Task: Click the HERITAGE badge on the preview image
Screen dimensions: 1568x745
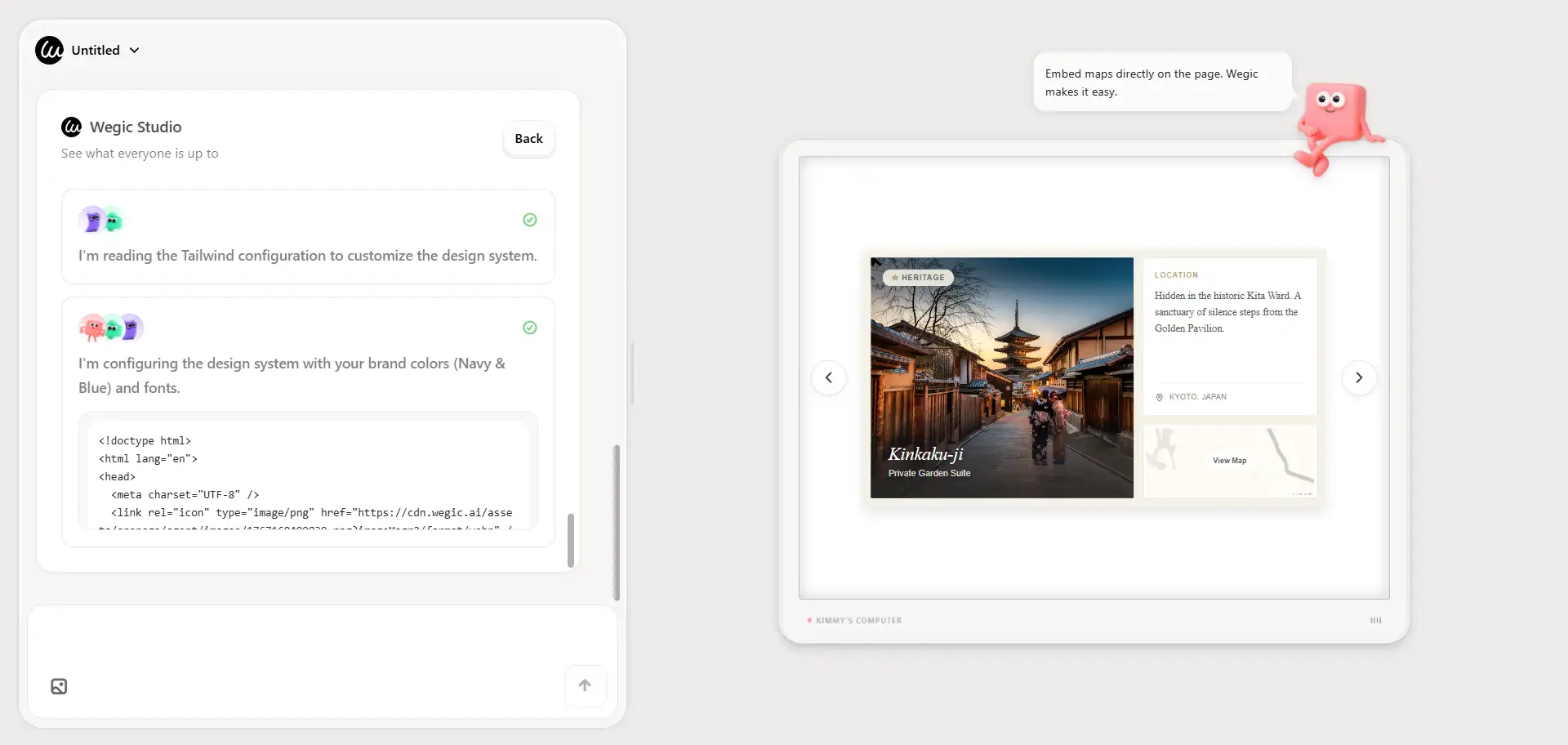Action: (x=917, y=277)
